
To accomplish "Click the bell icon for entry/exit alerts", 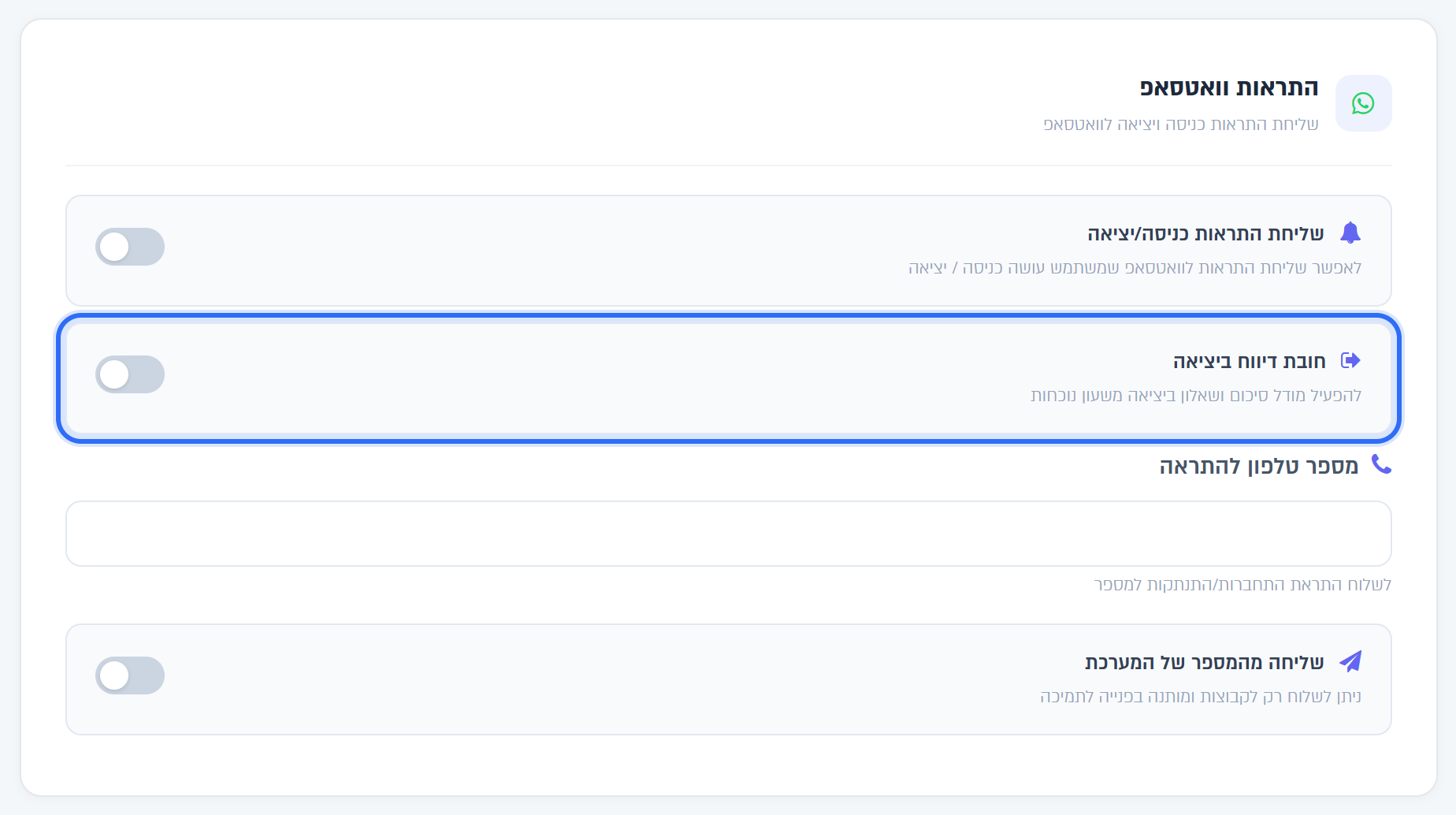I will tap(1350, 233).
